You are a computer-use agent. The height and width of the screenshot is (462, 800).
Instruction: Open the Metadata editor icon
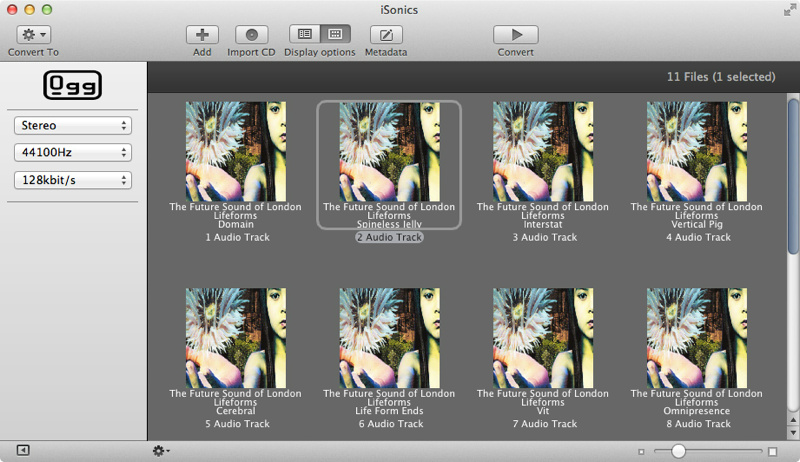(385, 34)
